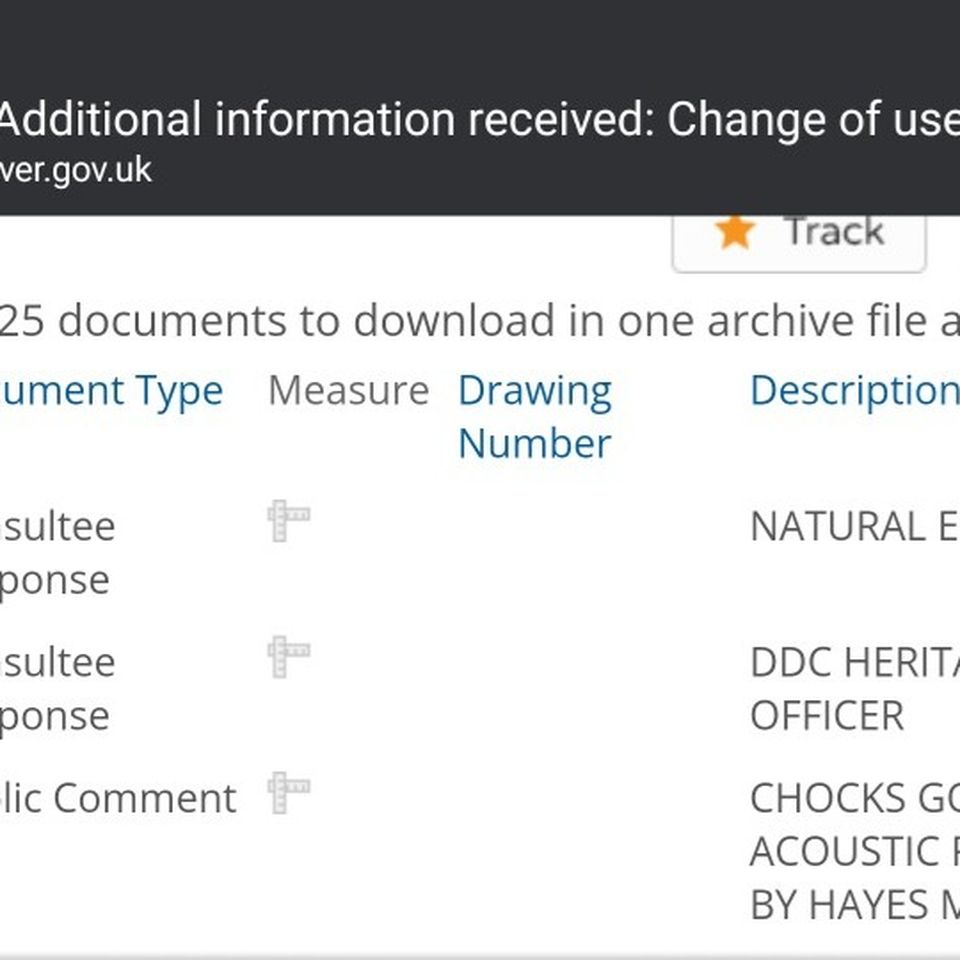Screen dimensions: 960x960
Task: Open measure tool for Public Comment row
Action: click(289, 793)
